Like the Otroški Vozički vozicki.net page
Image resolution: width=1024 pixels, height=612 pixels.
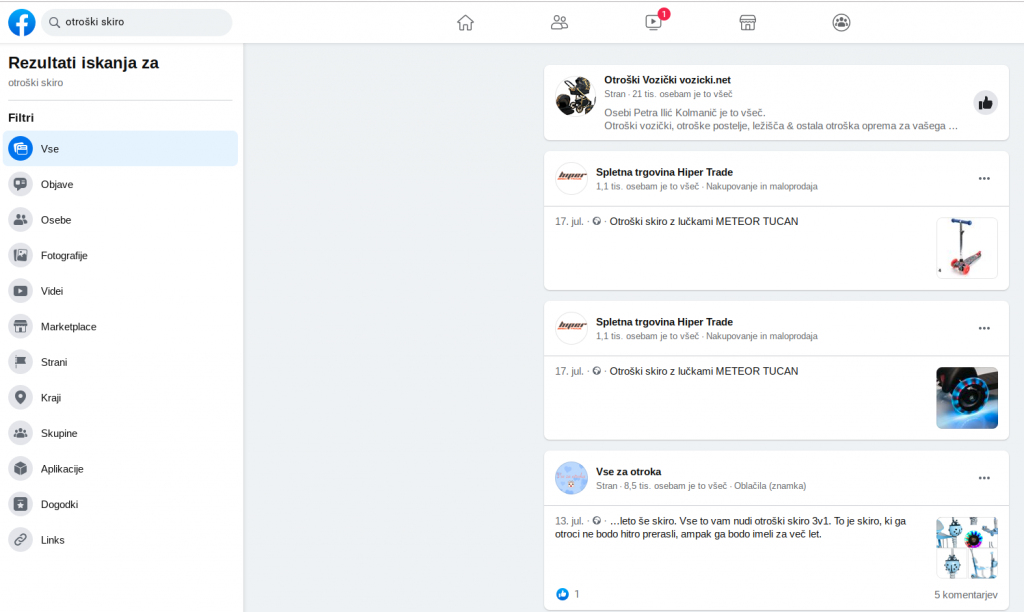[x=985, y=103]
